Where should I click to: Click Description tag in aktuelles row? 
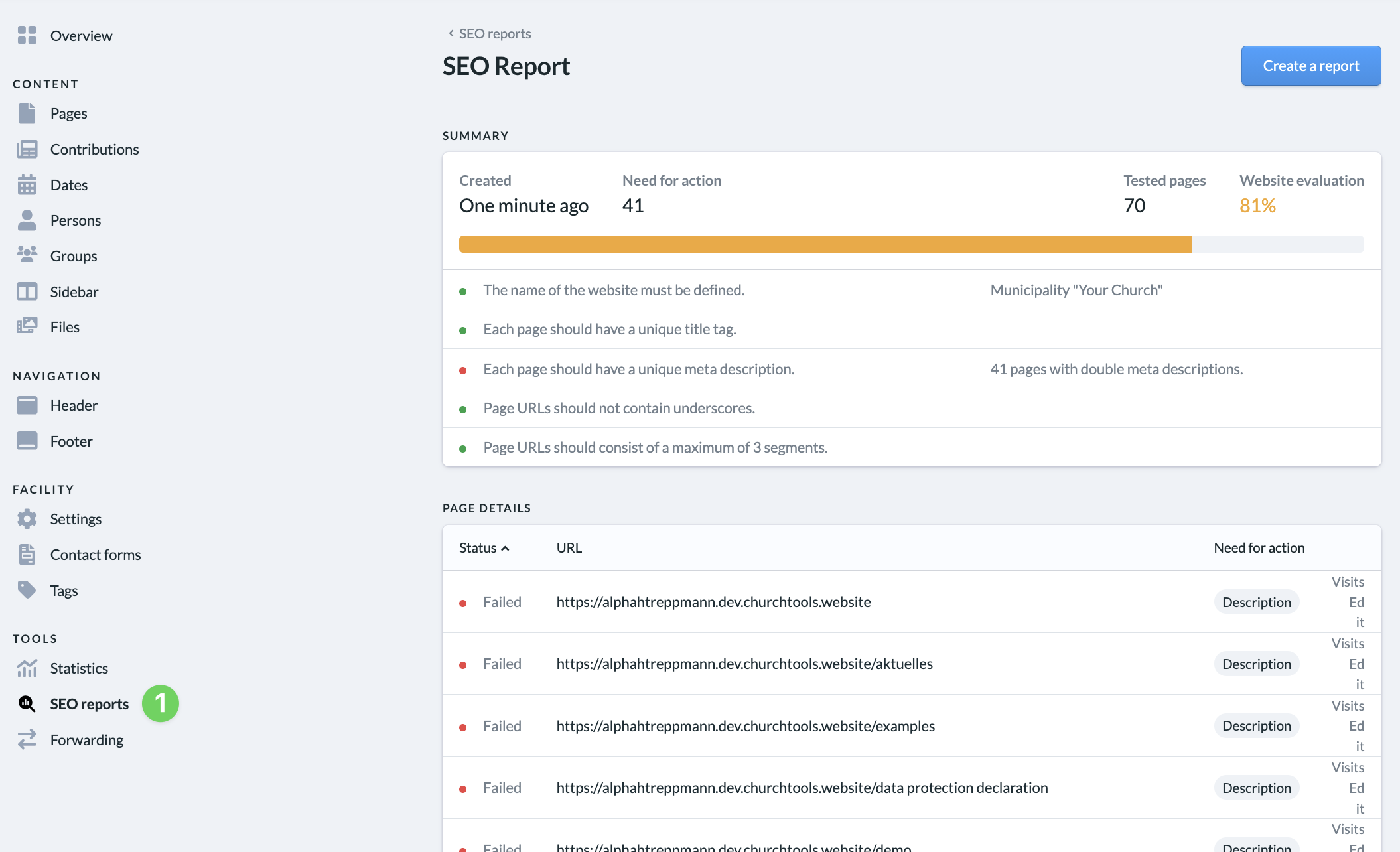[x=1257, y=664]
